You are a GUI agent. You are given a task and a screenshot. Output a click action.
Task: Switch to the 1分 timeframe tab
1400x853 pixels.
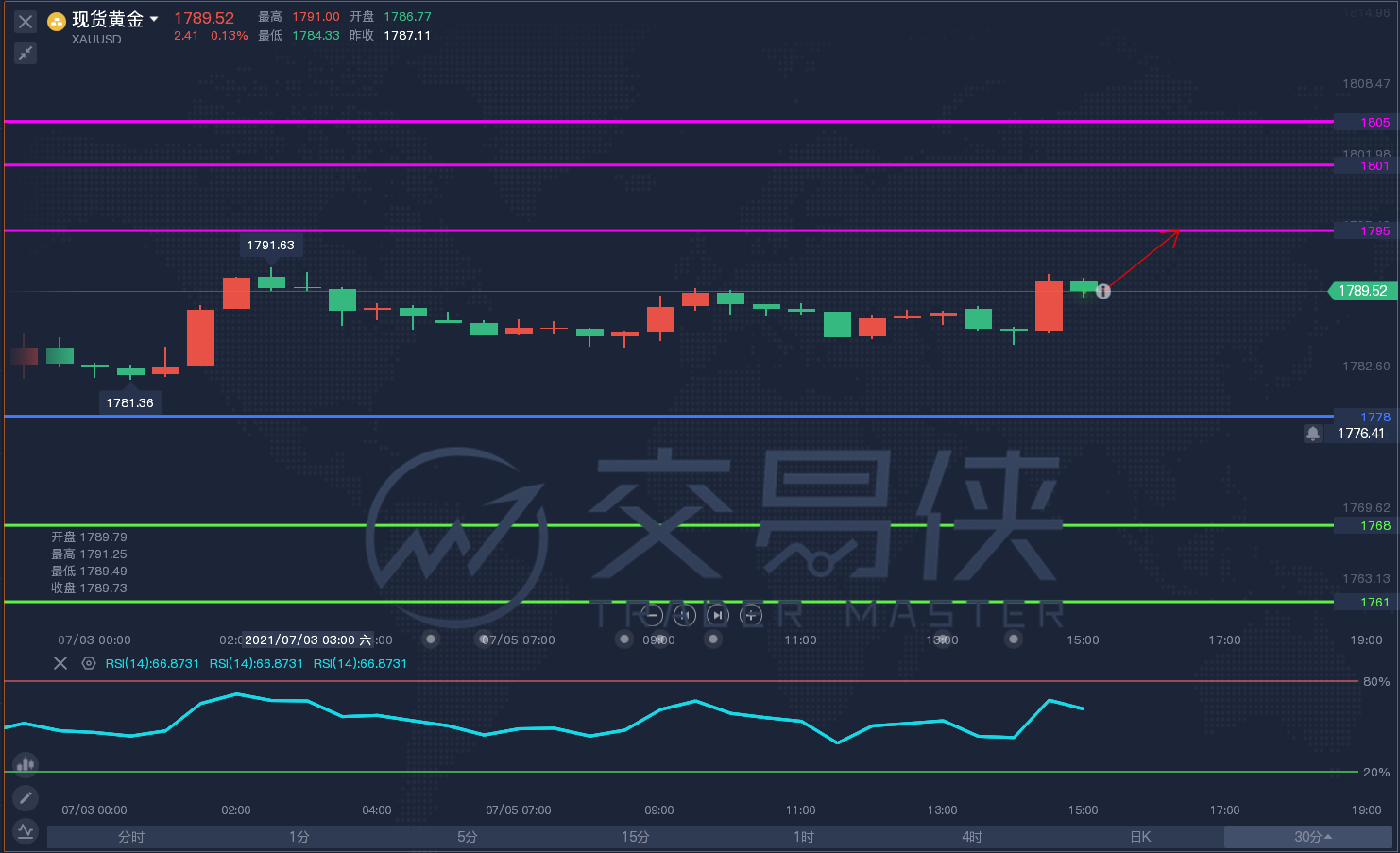pos(299,837)
